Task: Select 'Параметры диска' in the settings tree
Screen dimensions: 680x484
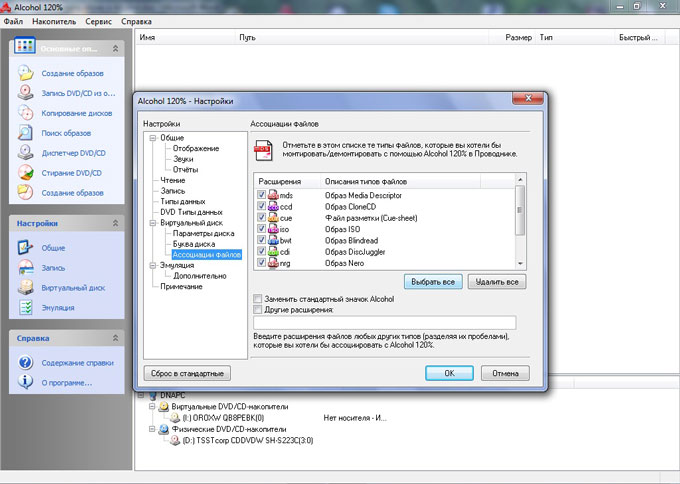Action: (203, 233)
